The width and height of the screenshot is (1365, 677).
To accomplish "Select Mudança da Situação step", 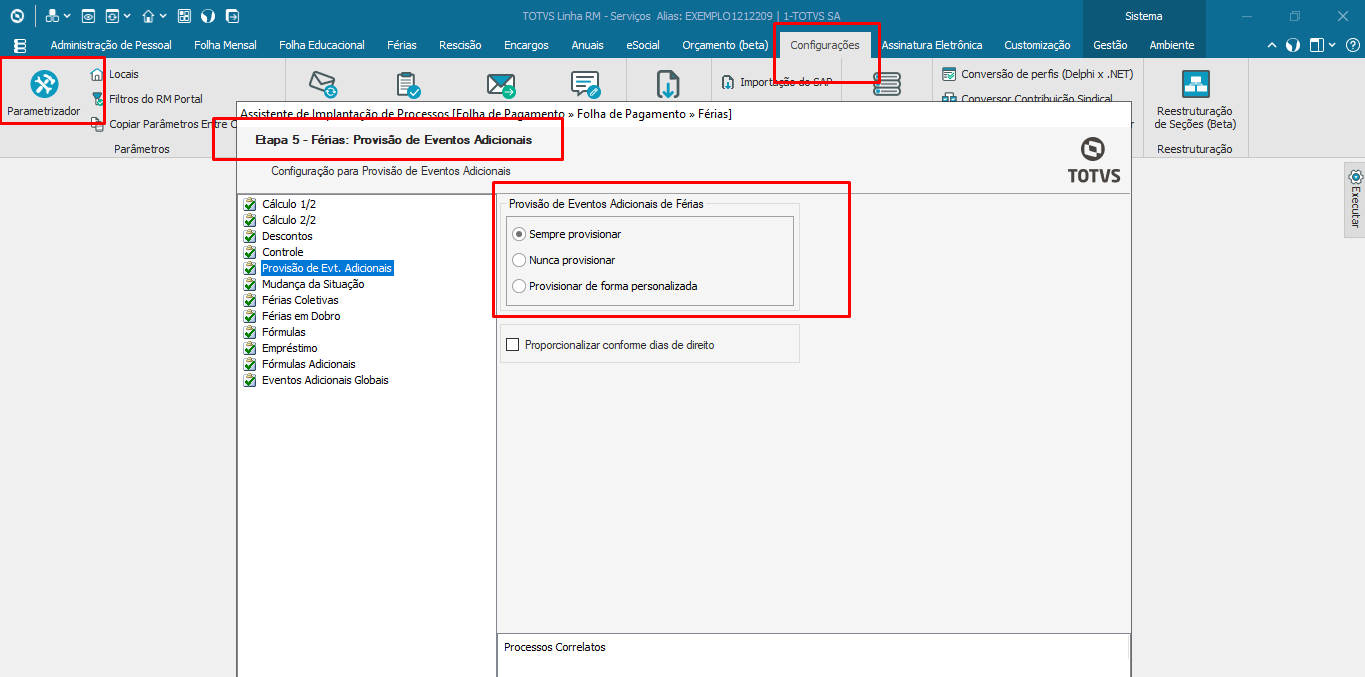I will point(313,284).
